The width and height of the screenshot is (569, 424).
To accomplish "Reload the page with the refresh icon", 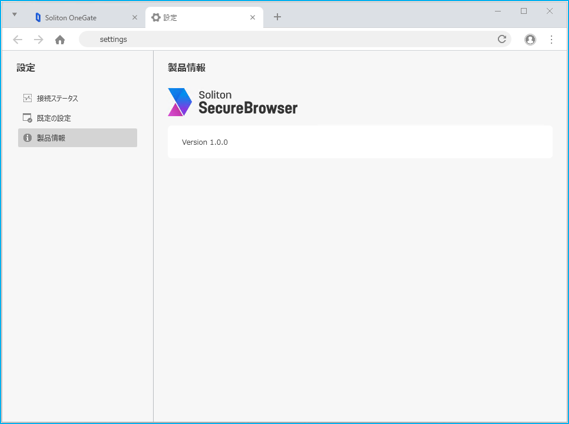I will pos(502,39).
